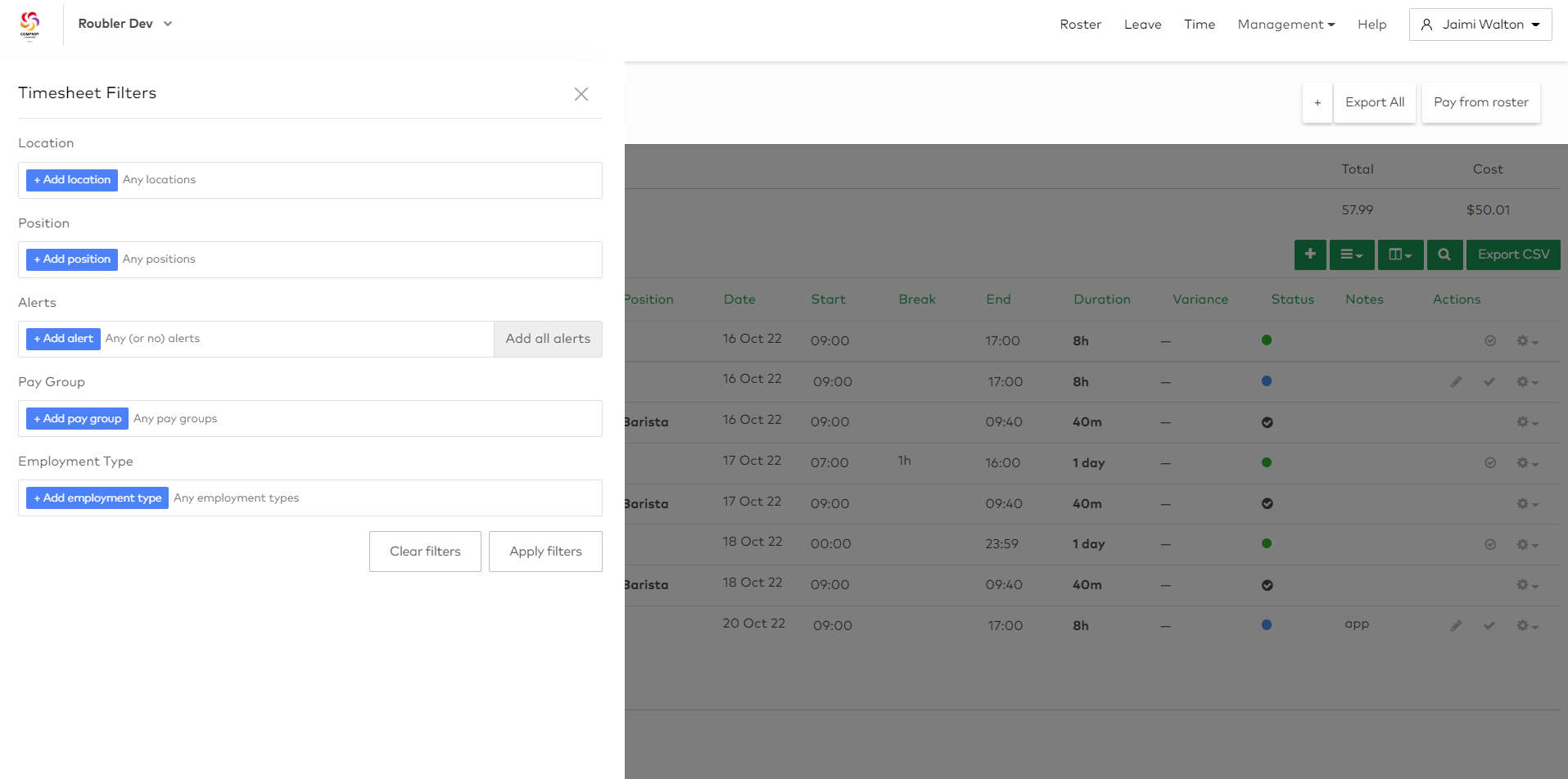Click blue status dot in 16 Oct row
The width and height of the screenshot is (1568, 779).
1267,381
